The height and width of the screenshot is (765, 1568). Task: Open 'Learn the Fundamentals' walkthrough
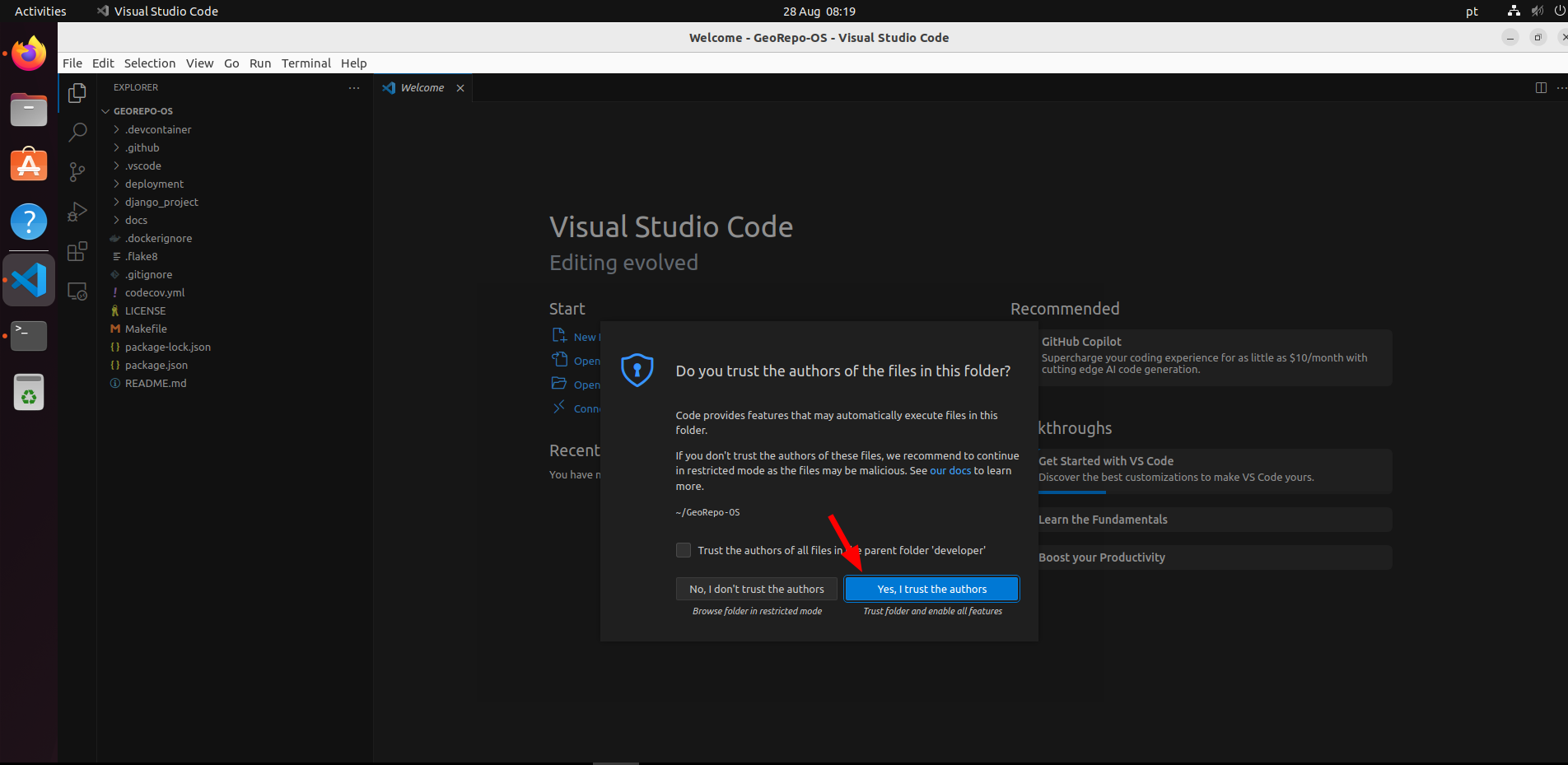(x=1216, y=520)
